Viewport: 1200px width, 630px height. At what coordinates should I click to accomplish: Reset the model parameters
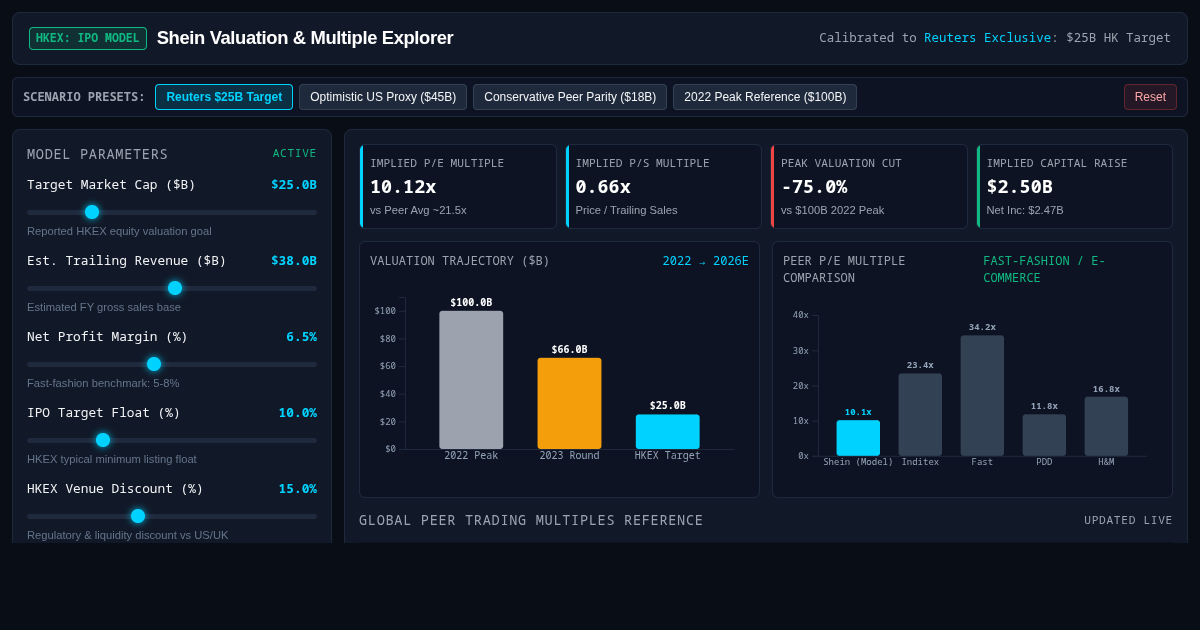1150,97
